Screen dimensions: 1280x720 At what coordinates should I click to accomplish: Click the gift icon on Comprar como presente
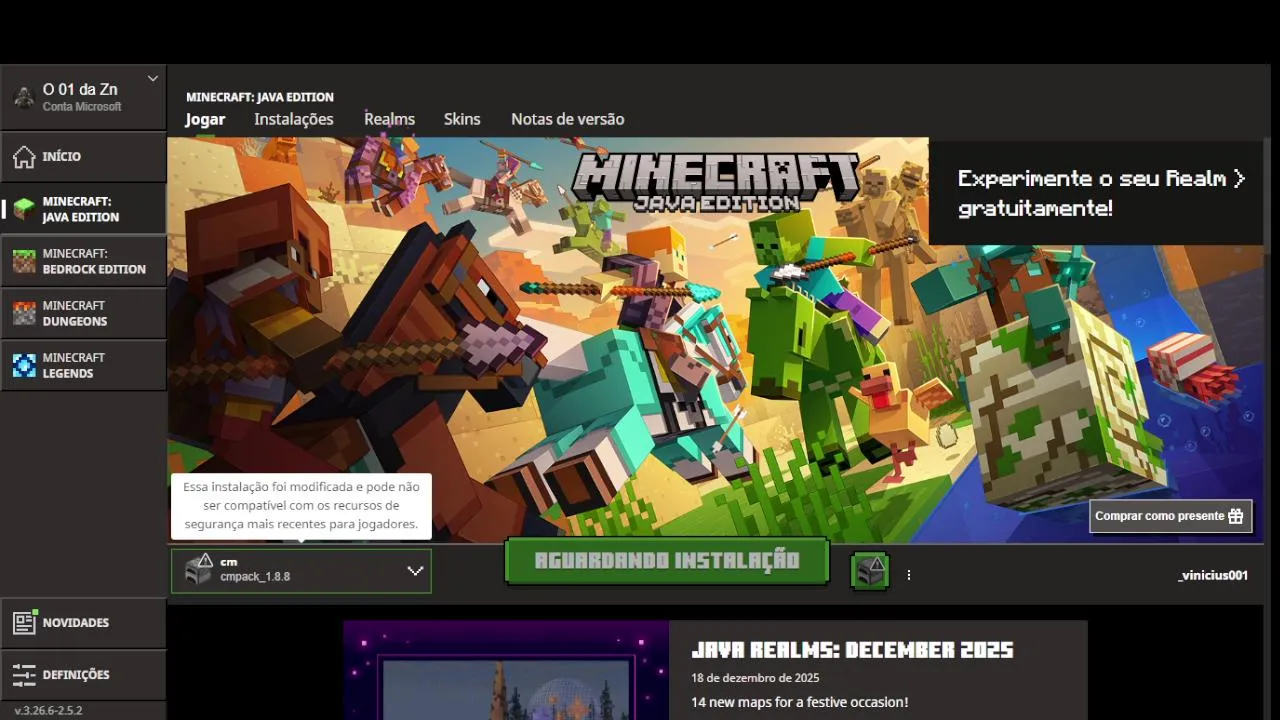(1236, 516)
